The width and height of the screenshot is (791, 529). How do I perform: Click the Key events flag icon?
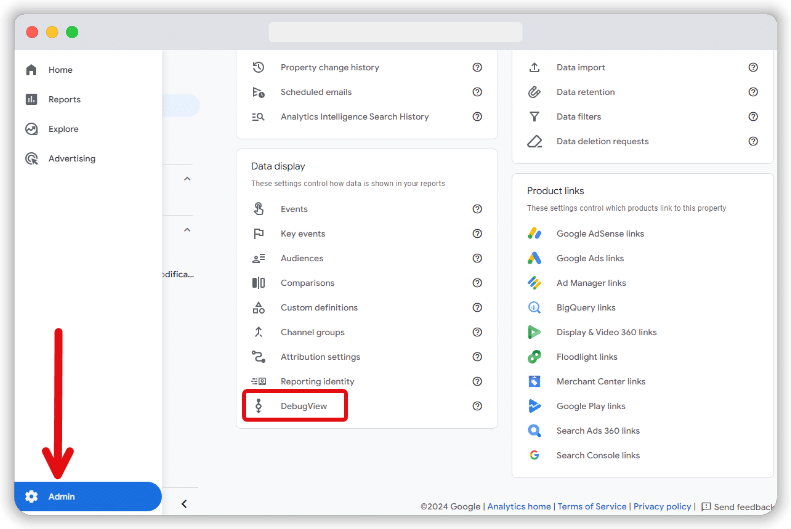[258, 233]
